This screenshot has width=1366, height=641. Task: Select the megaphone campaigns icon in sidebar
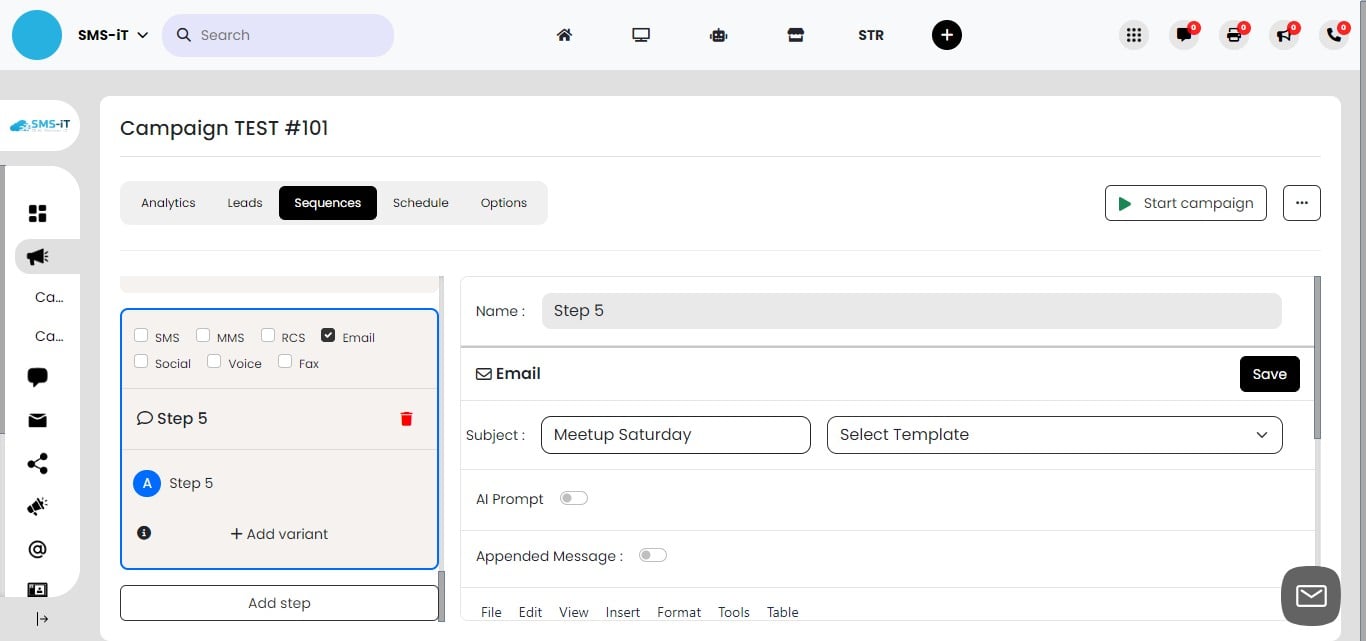click(37, 256)
